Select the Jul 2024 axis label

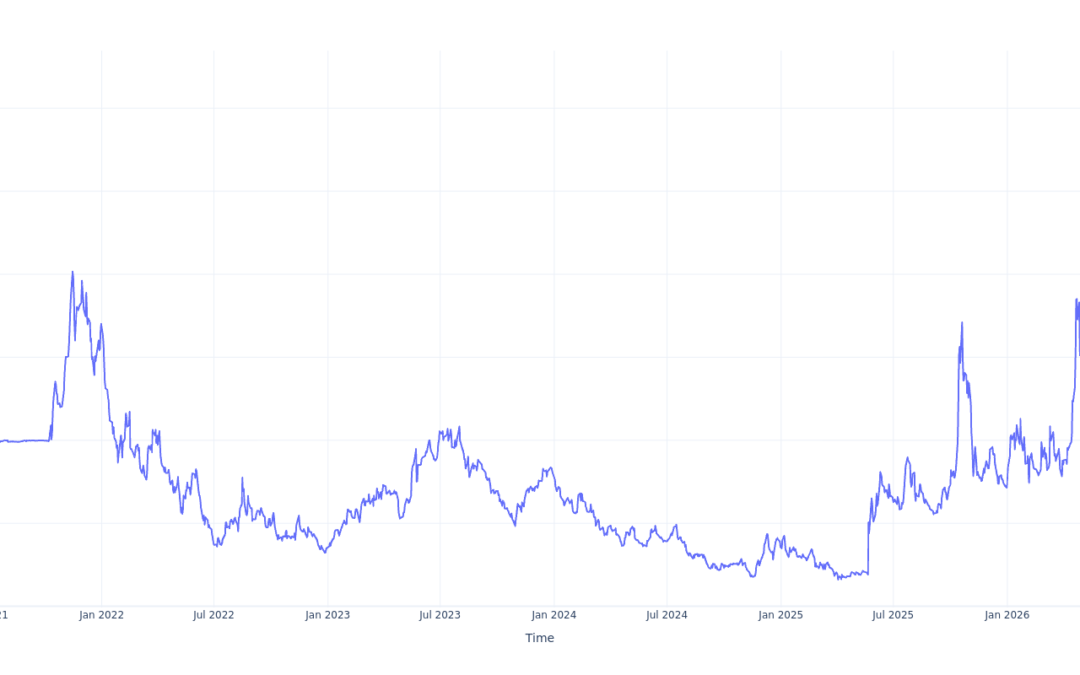coord(666,615)
